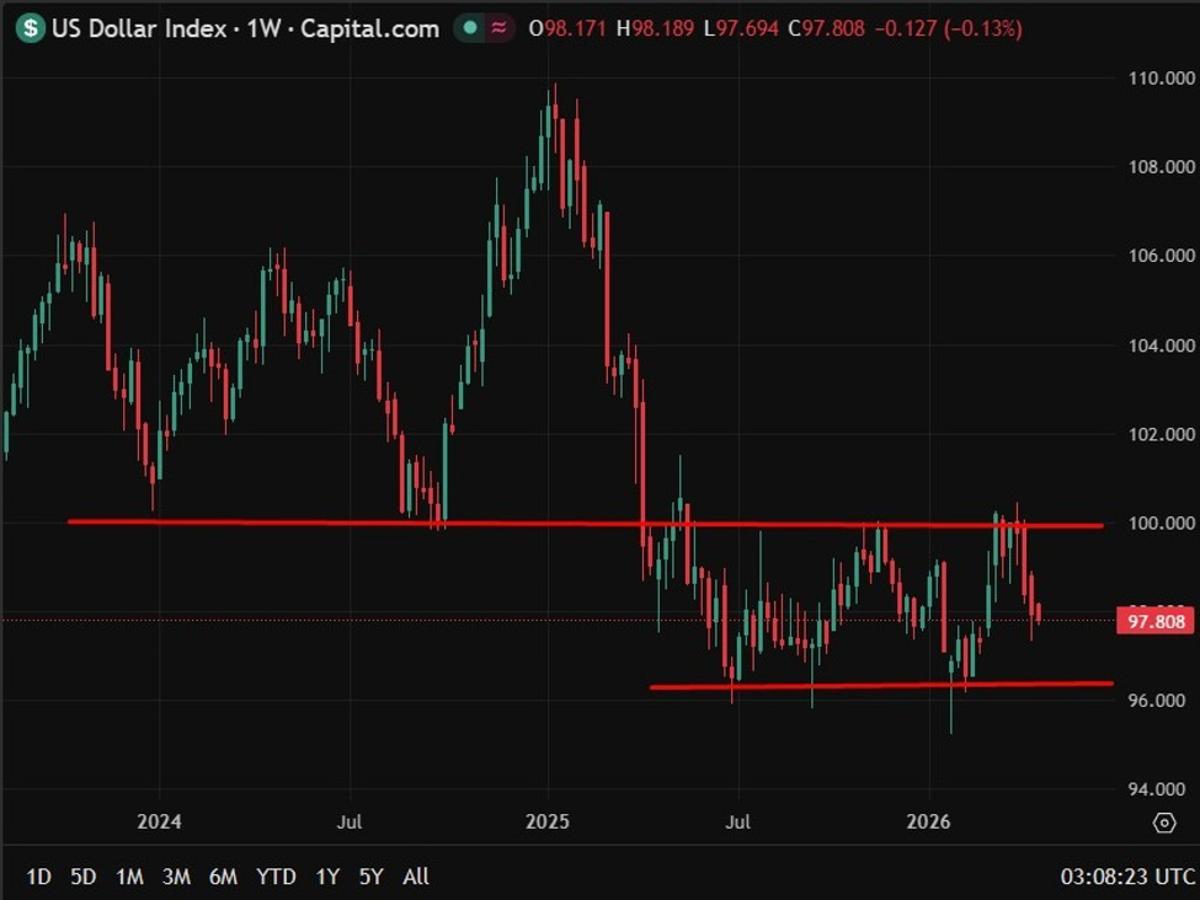
Task: Select the 1M timeframe
Action: click(x=130, y=876)
